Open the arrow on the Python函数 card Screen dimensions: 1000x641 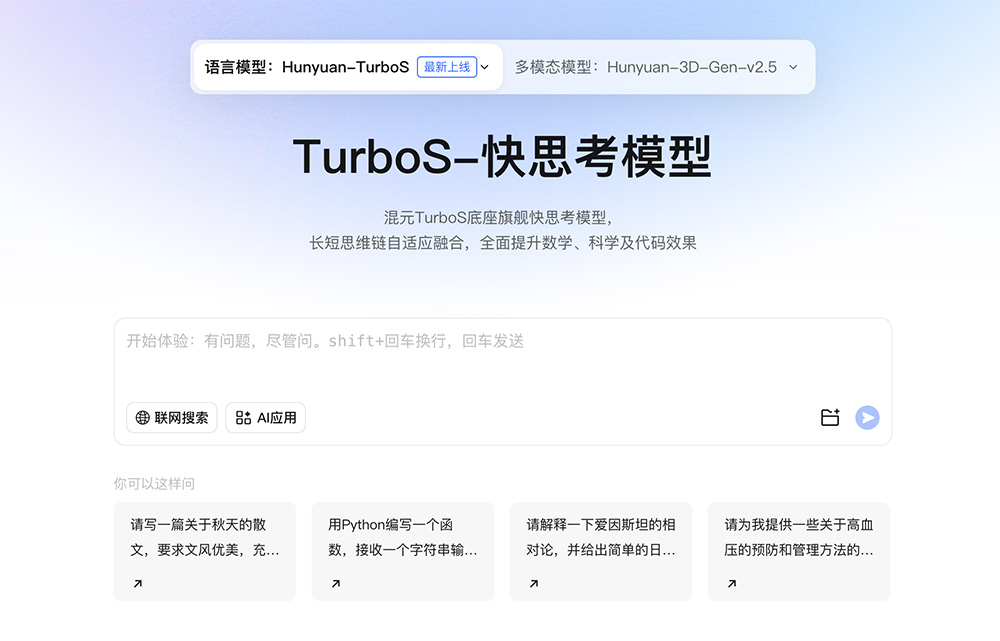tap(336, 583)
